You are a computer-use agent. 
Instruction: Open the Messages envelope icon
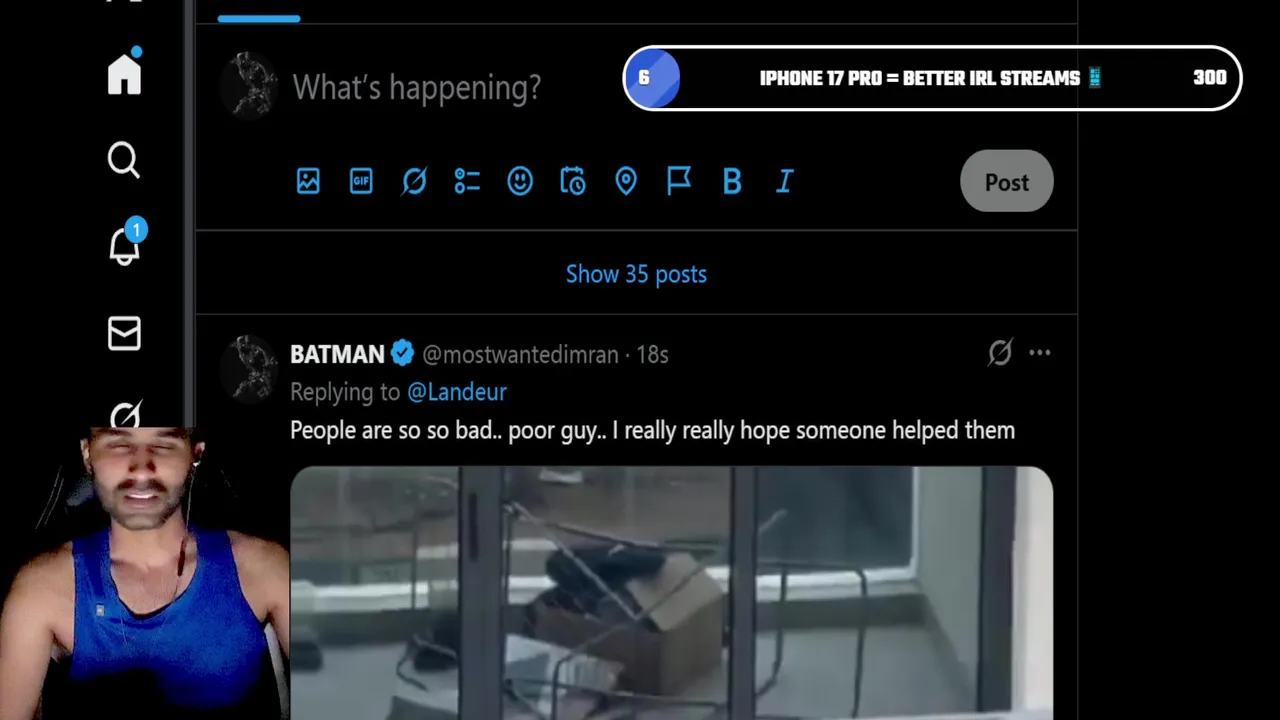pos(124,334)
